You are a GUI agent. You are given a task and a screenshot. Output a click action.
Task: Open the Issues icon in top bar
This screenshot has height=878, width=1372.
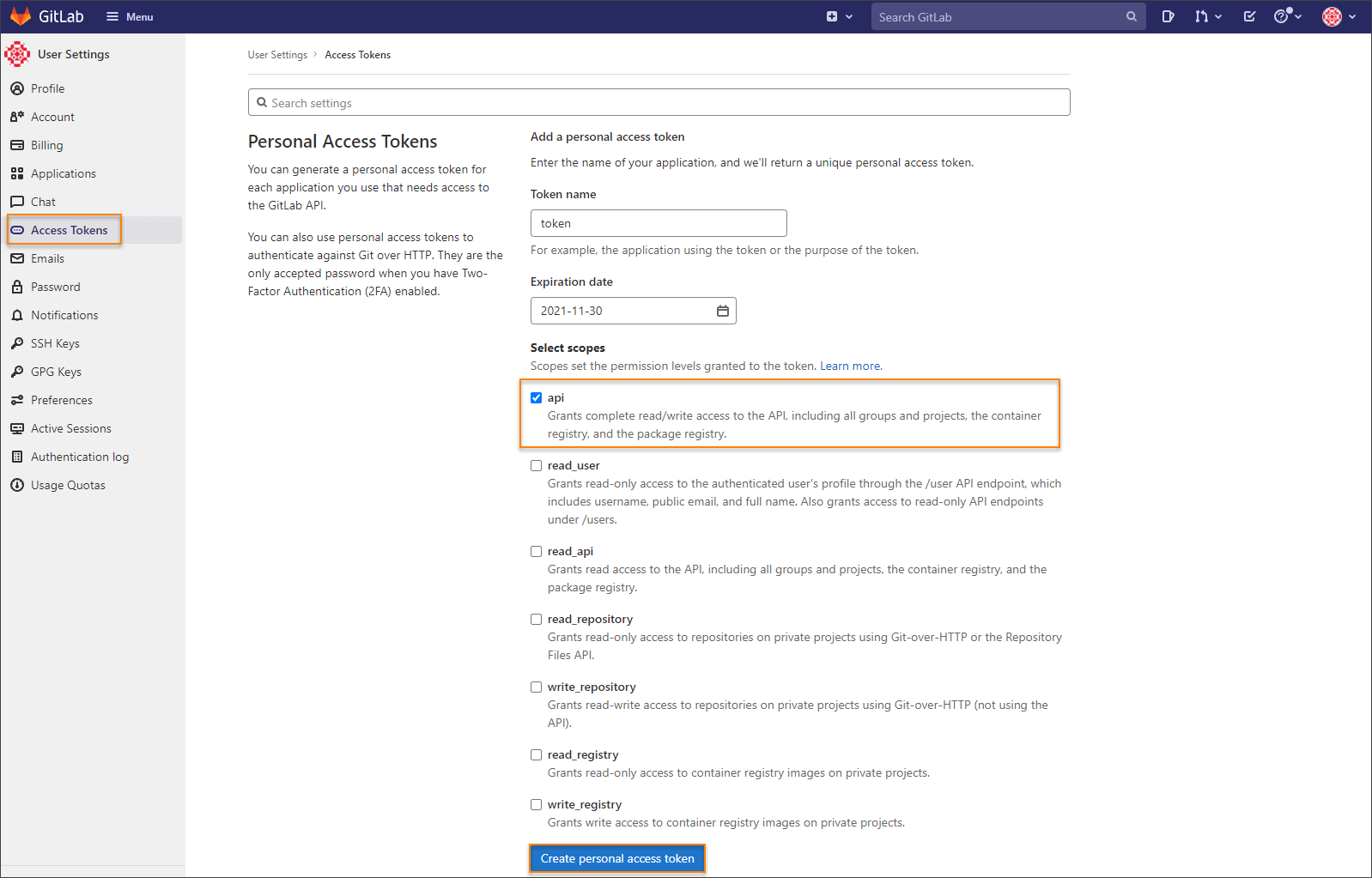click(x=1168, y=16)
